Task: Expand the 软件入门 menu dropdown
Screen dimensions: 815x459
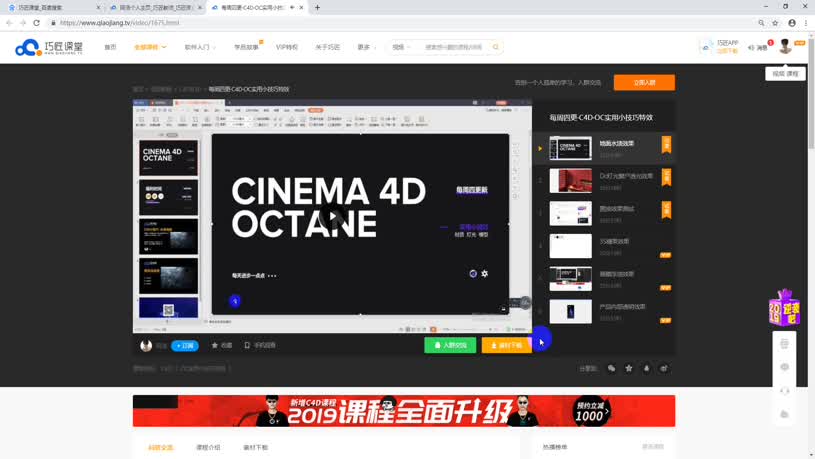Action: (x=200, y=47)
